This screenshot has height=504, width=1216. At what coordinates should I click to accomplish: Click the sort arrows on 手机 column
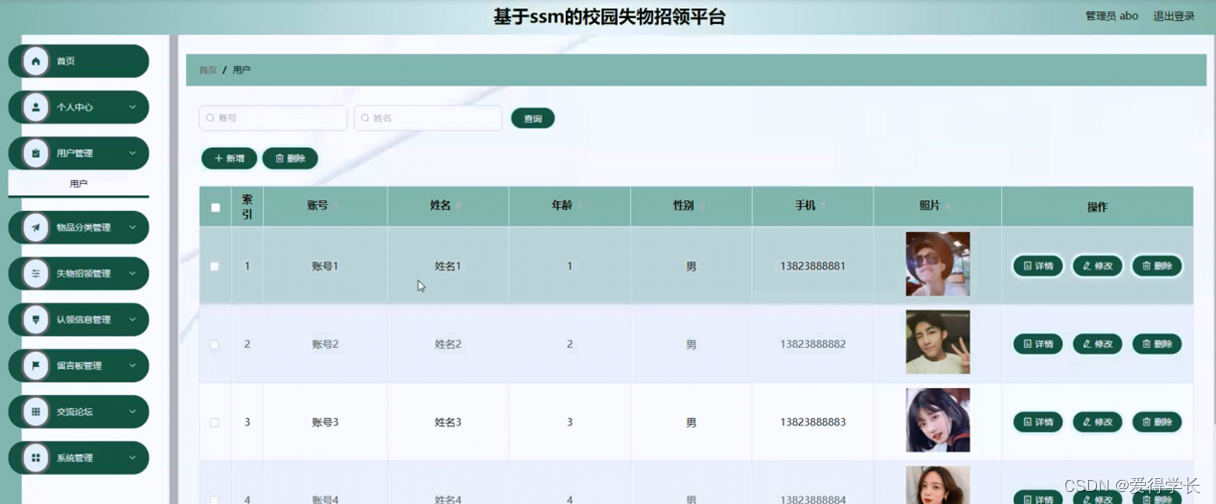point(823,206)
